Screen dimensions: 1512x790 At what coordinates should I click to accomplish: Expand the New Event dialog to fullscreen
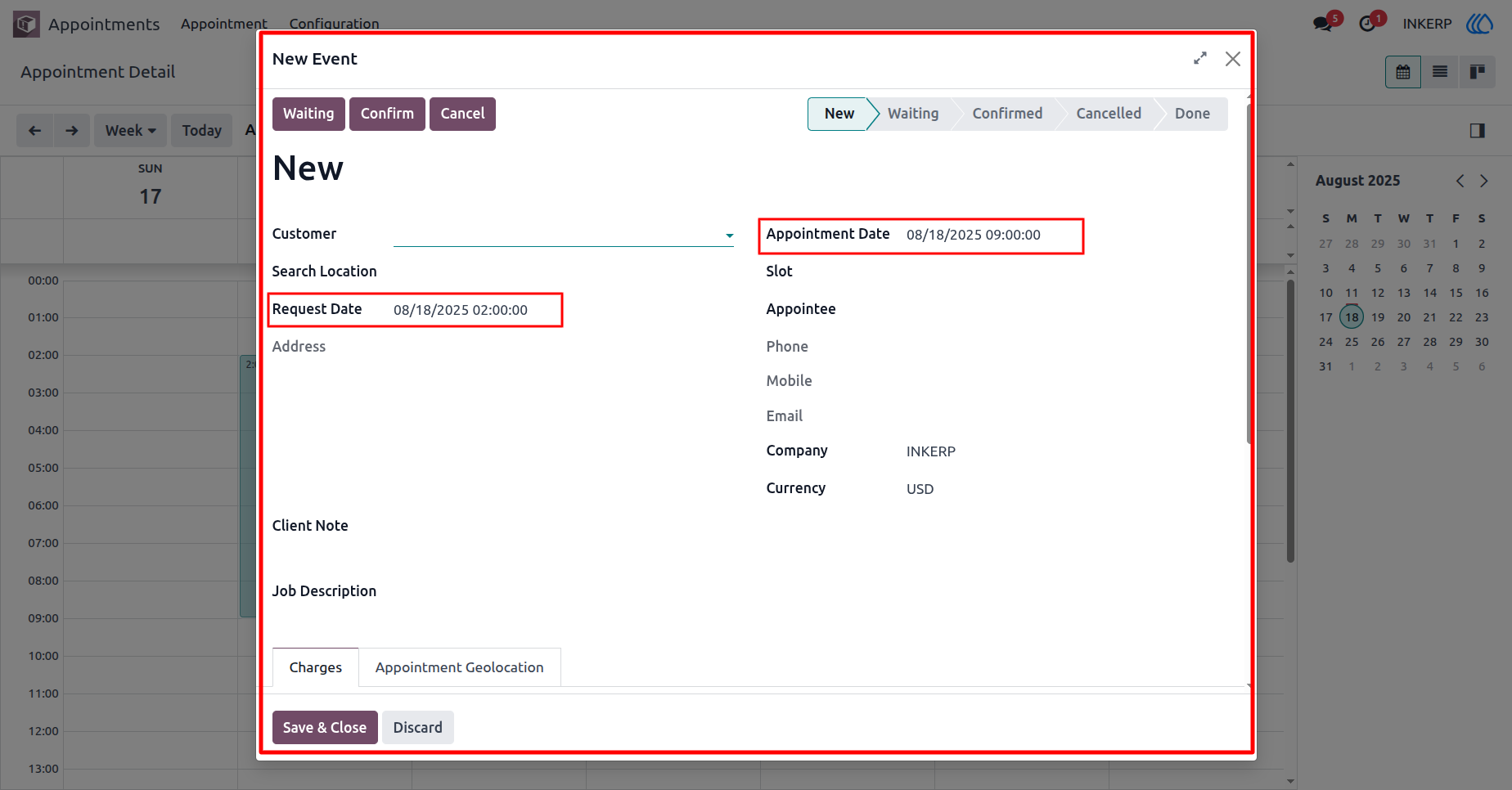[x=1200, y=58]
